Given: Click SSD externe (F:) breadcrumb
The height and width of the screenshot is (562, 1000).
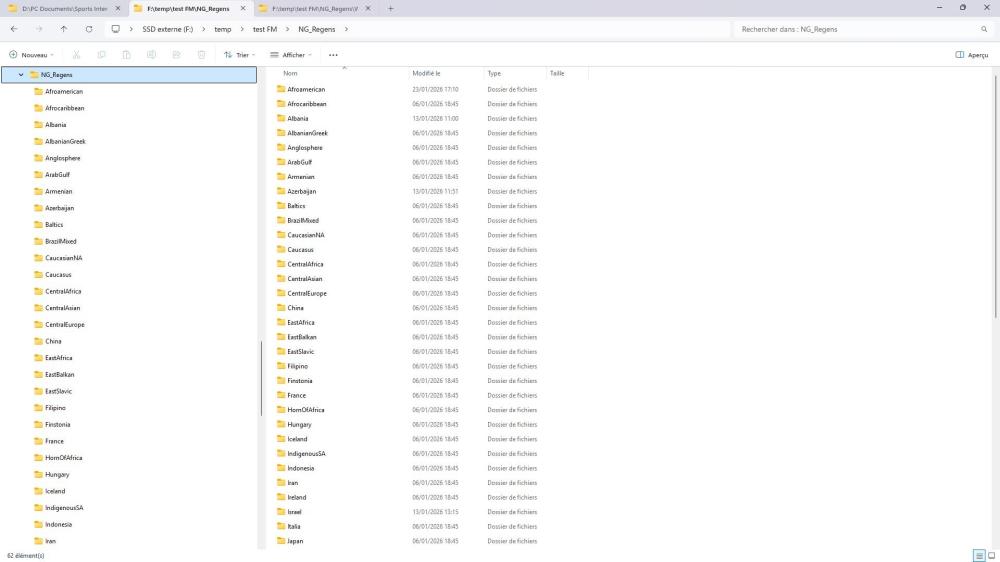Looking at the screenshot, I should 167,29.
